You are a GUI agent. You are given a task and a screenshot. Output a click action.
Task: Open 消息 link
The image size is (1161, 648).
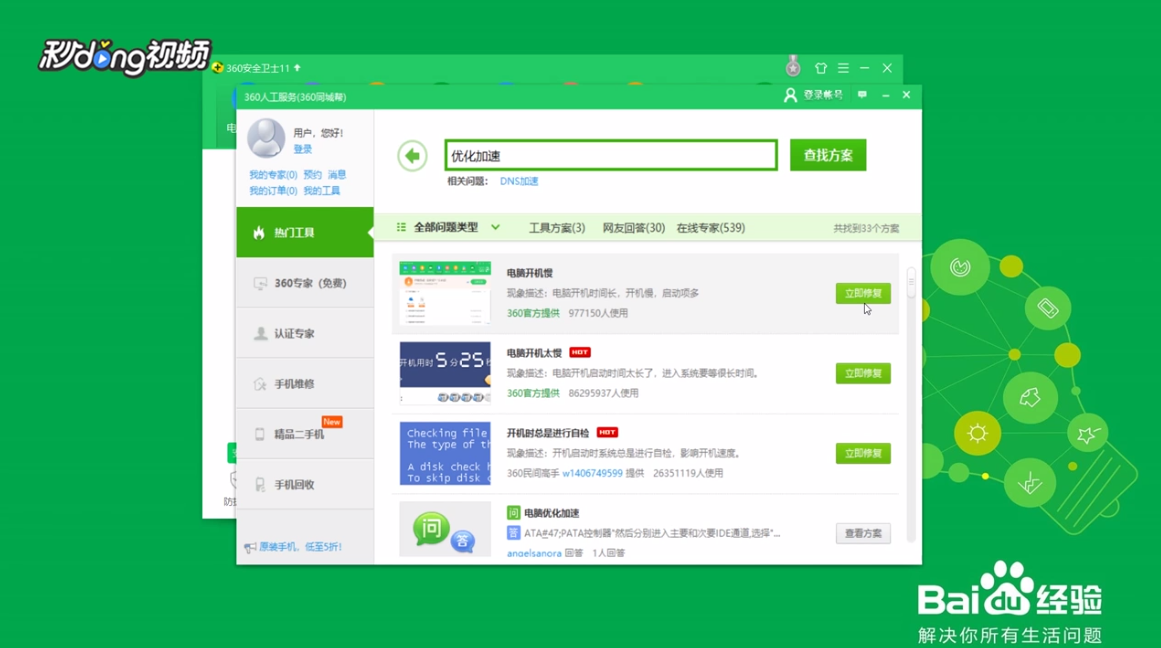click(337, 175)
